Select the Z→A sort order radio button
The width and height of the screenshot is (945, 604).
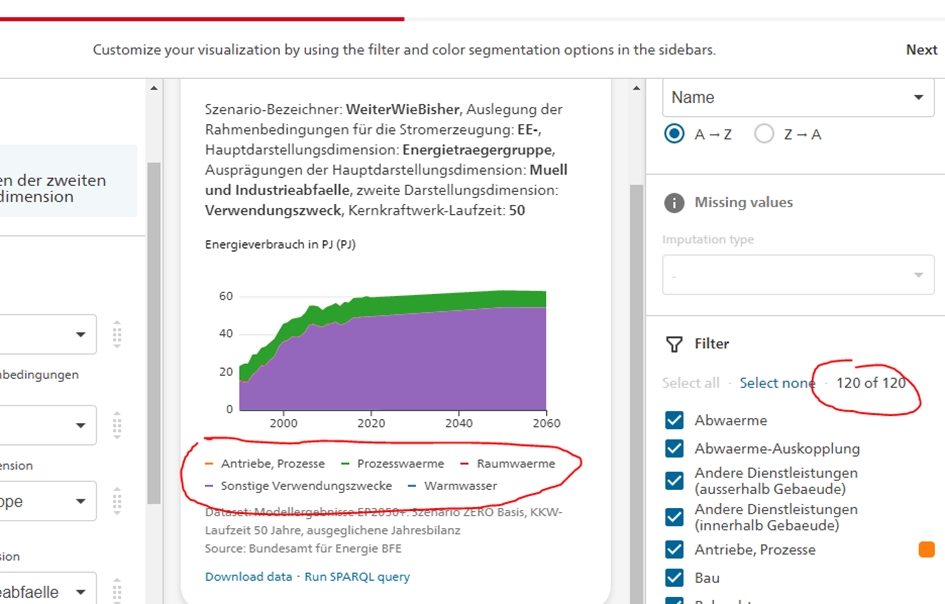tap(764, 133)
